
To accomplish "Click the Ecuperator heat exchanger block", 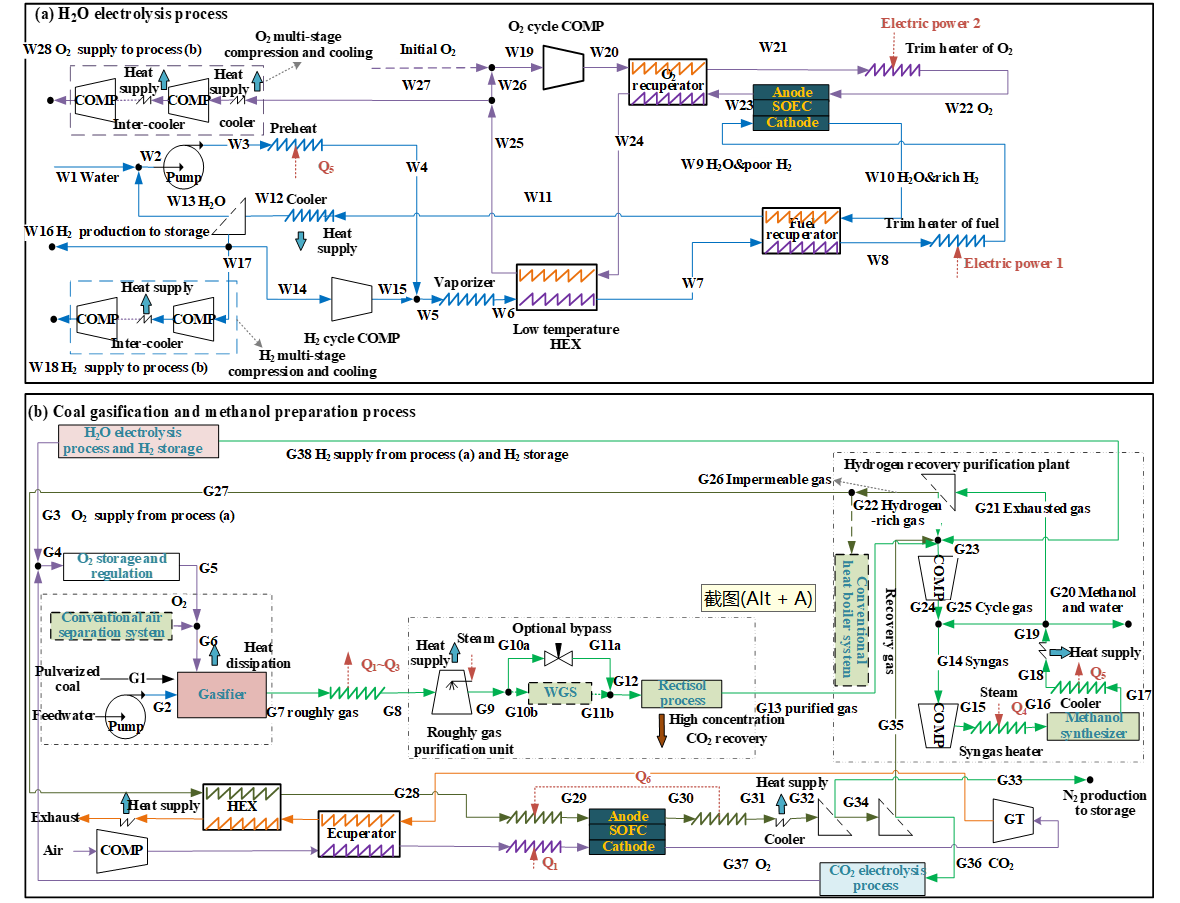I will 358,833.
